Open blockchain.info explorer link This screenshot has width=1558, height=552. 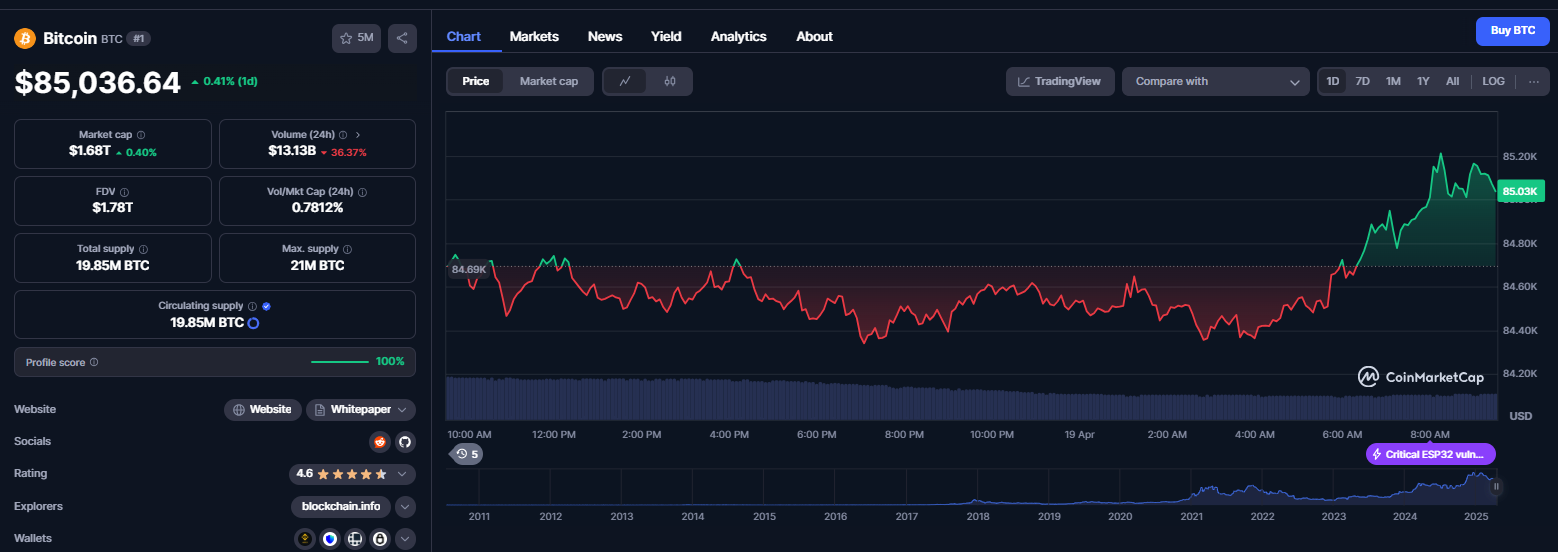(x=341, y=506)
